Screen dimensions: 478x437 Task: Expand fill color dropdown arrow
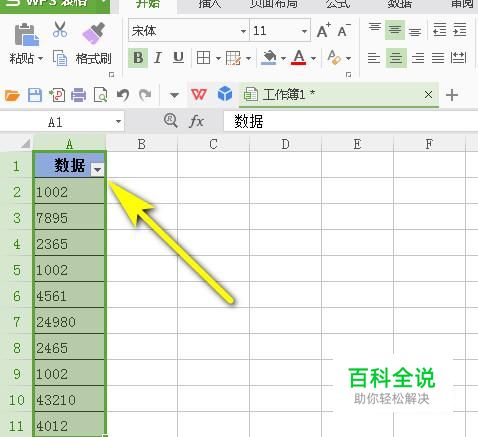pyautogui.click(x=283, y=59)
